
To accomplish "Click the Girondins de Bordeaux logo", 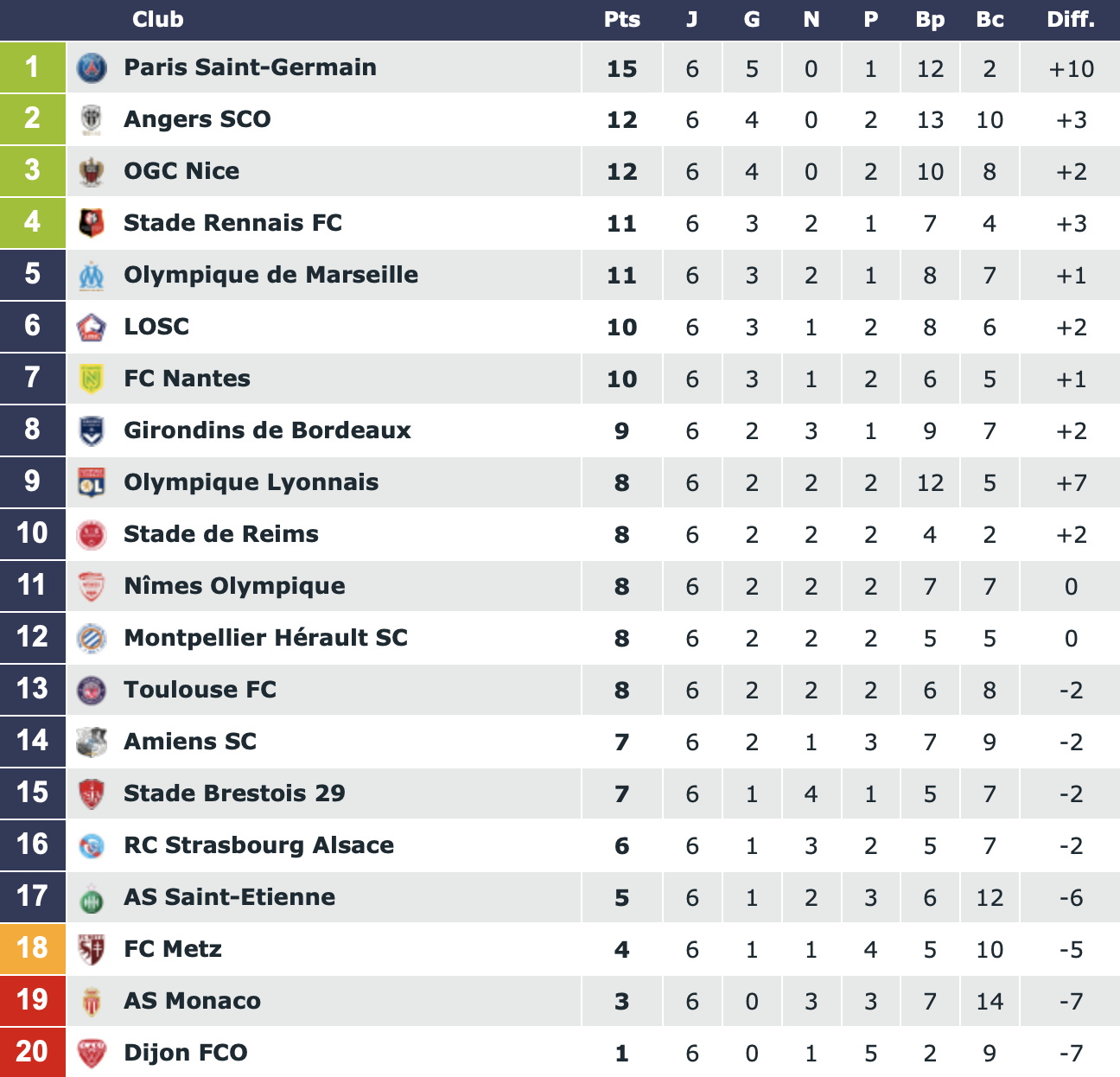I will pos(92,430).
